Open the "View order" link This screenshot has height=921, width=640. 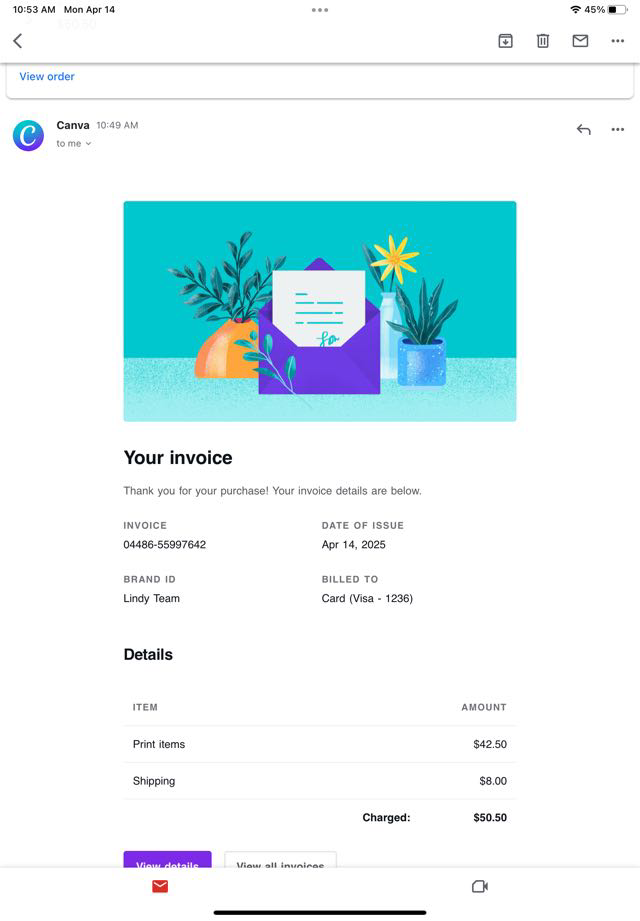click(47, 76)
